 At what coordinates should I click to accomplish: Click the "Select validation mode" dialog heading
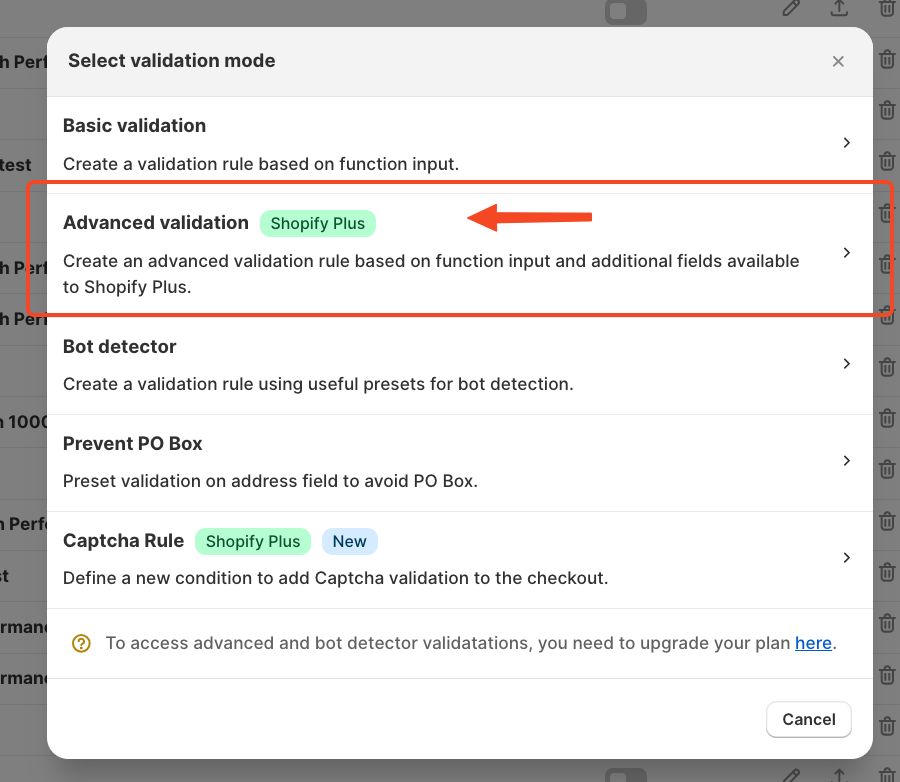tap(172, 61)
